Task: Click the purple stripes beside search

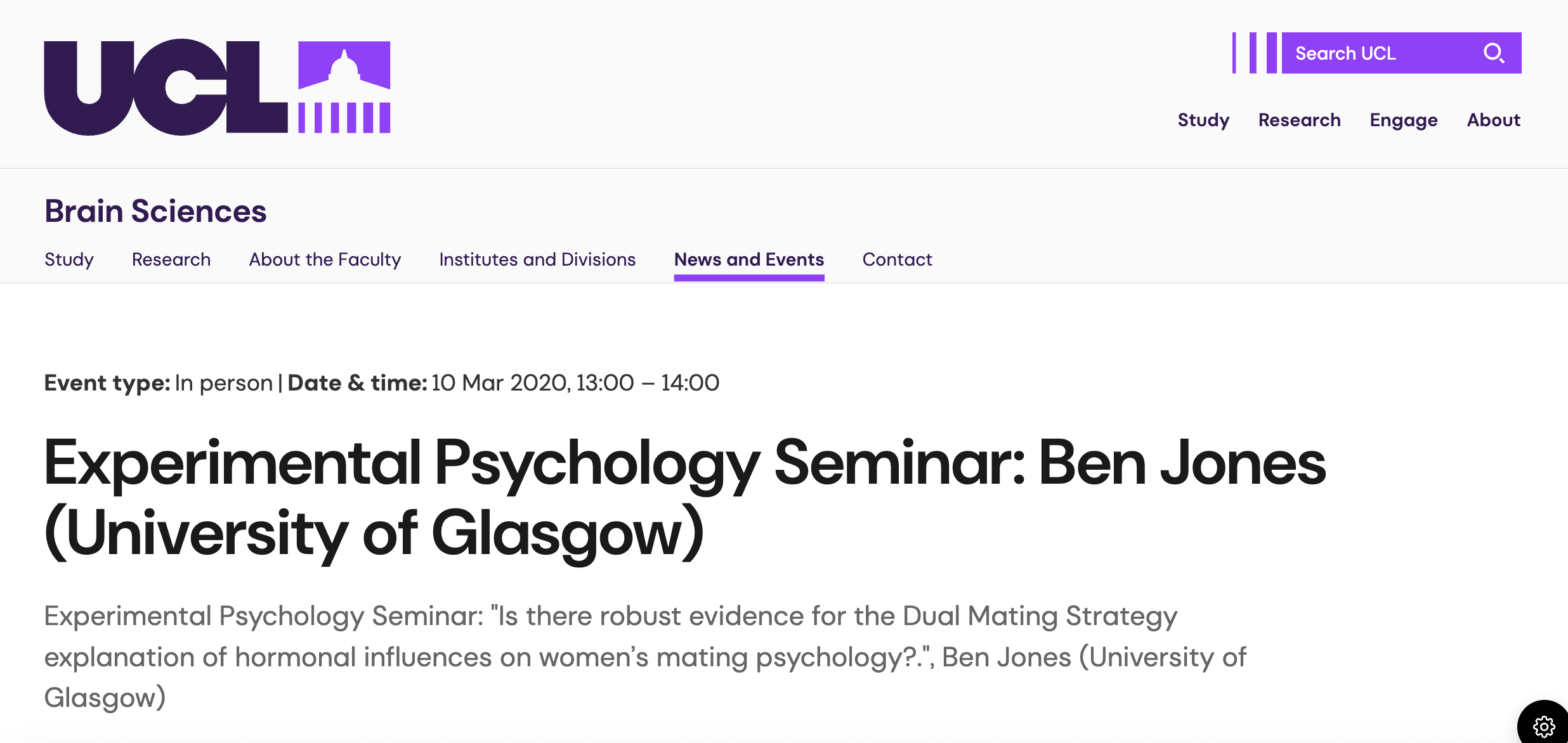Action: [x=1254, y=53]
